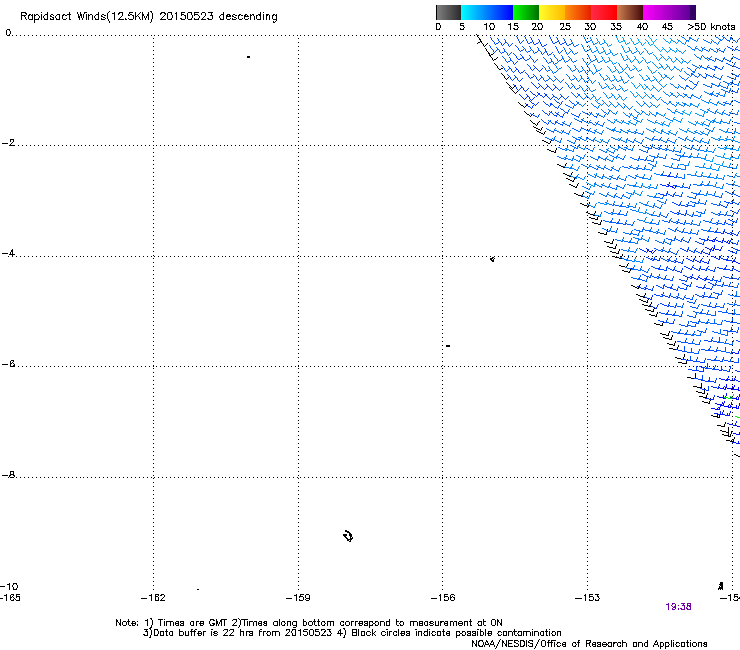The width and height of the screenshot is (740, 650).
Task: Click the -153 longitude axis label
Action: click(587, 598)
